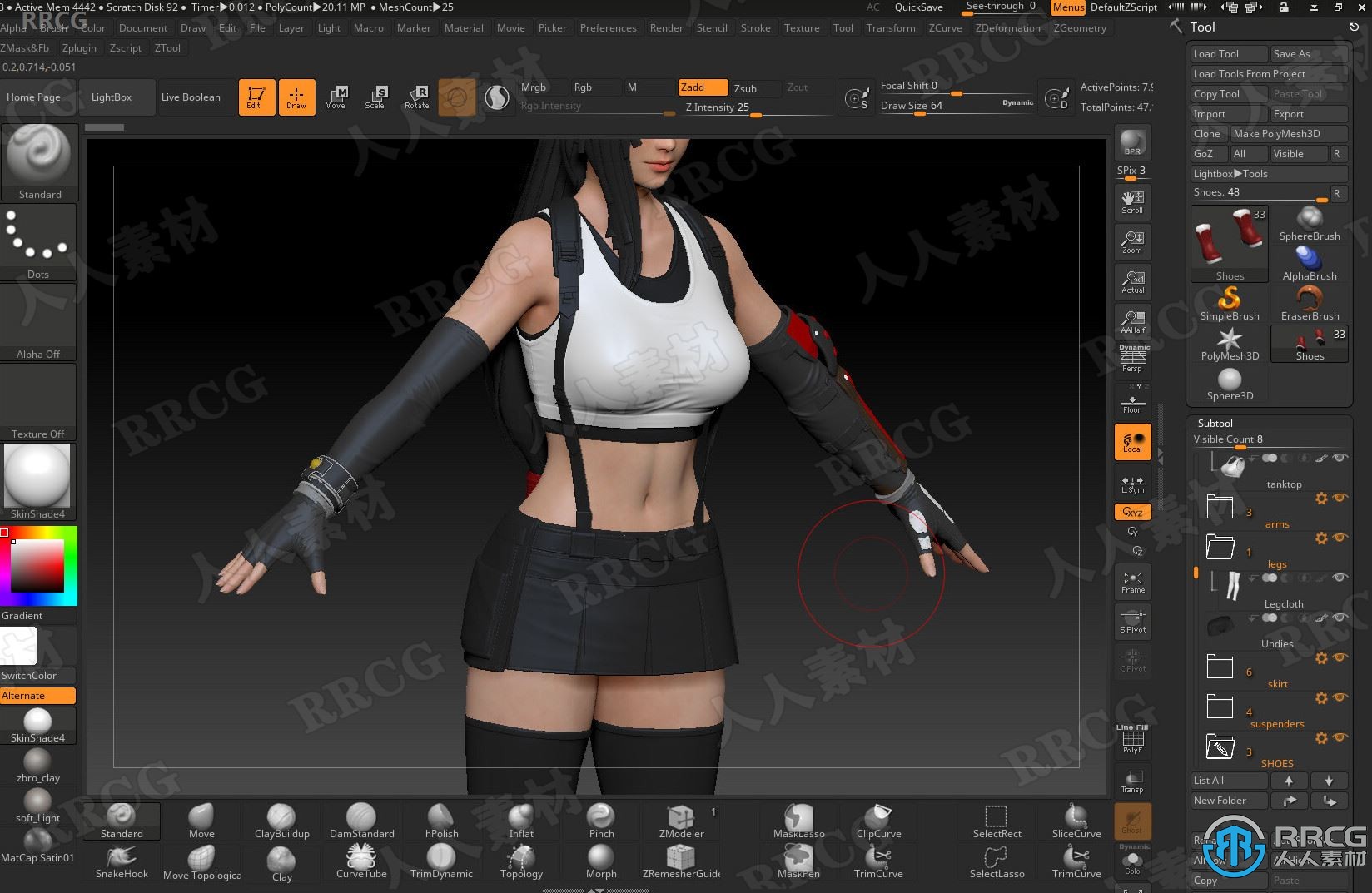Select the Move gizmo button

336,97
